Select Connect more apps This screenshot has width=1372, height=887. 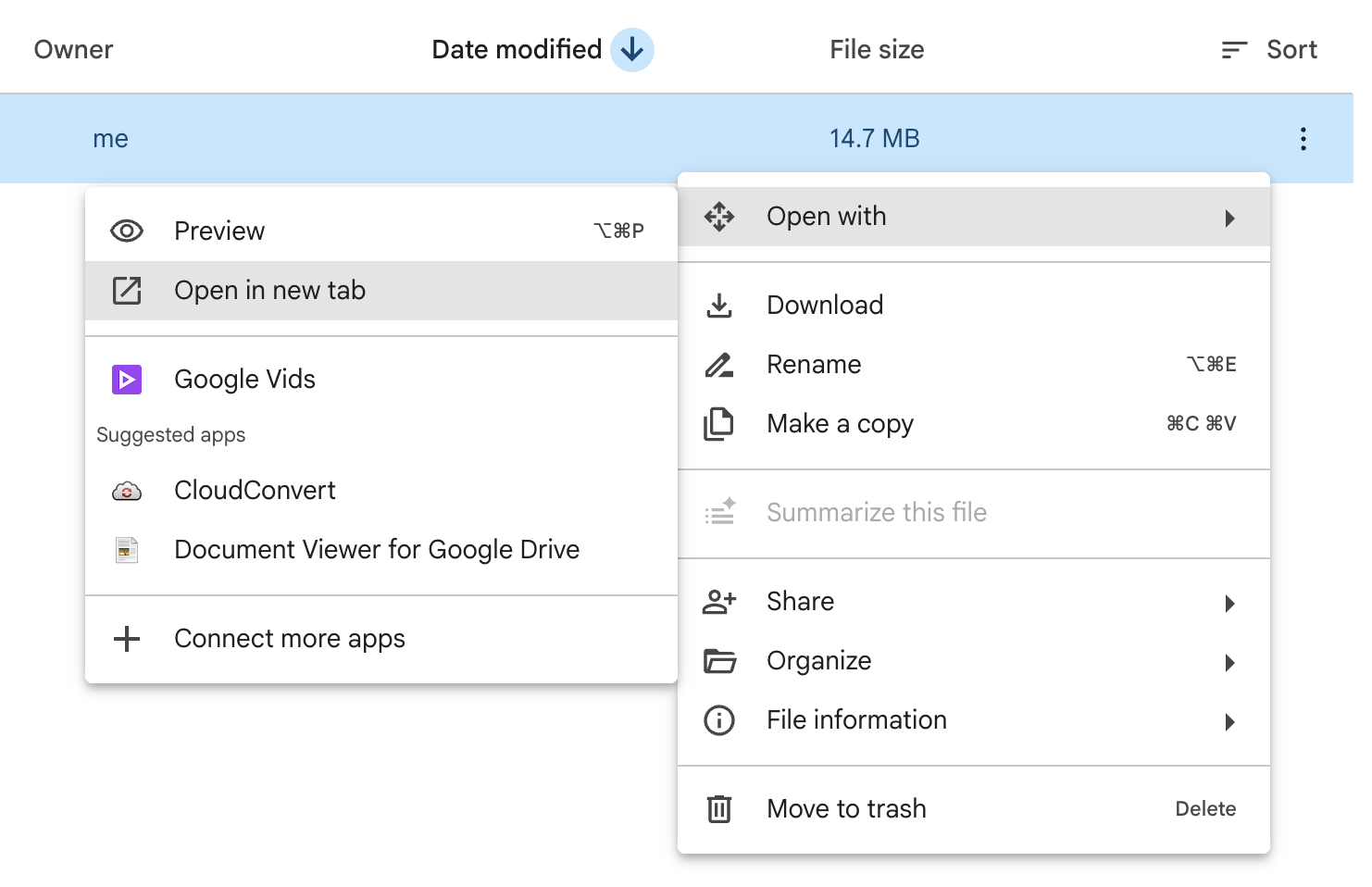coord(289,639)
